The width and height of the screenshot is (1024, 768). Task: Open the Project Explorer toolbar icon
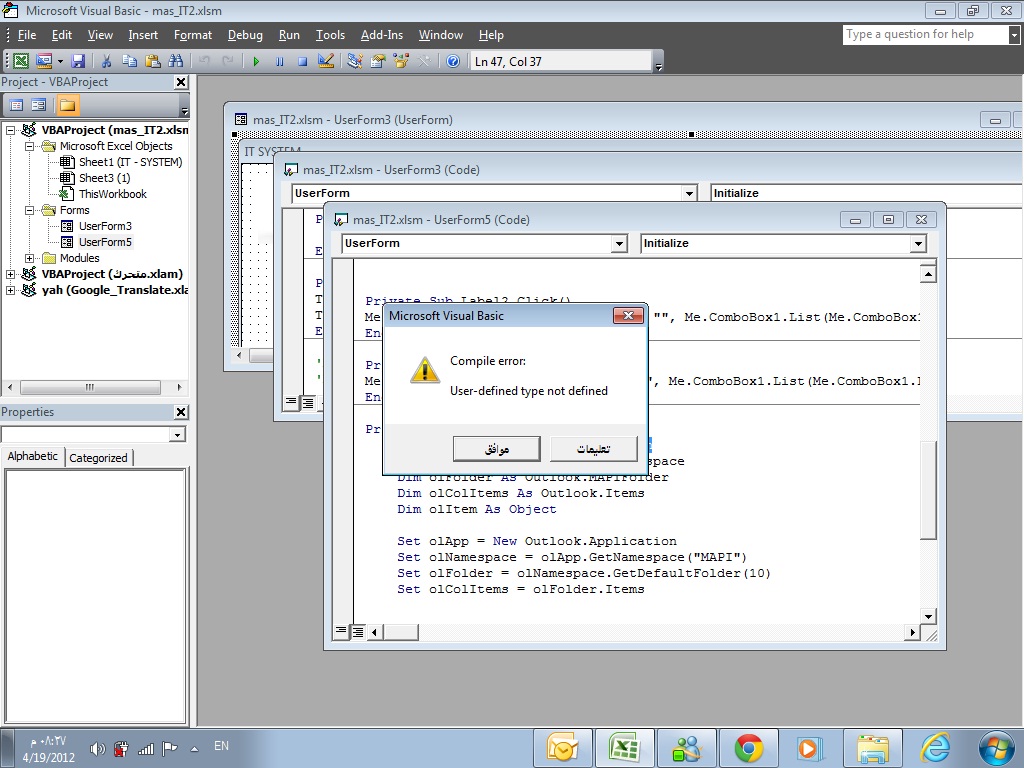(x=355, y=61)
